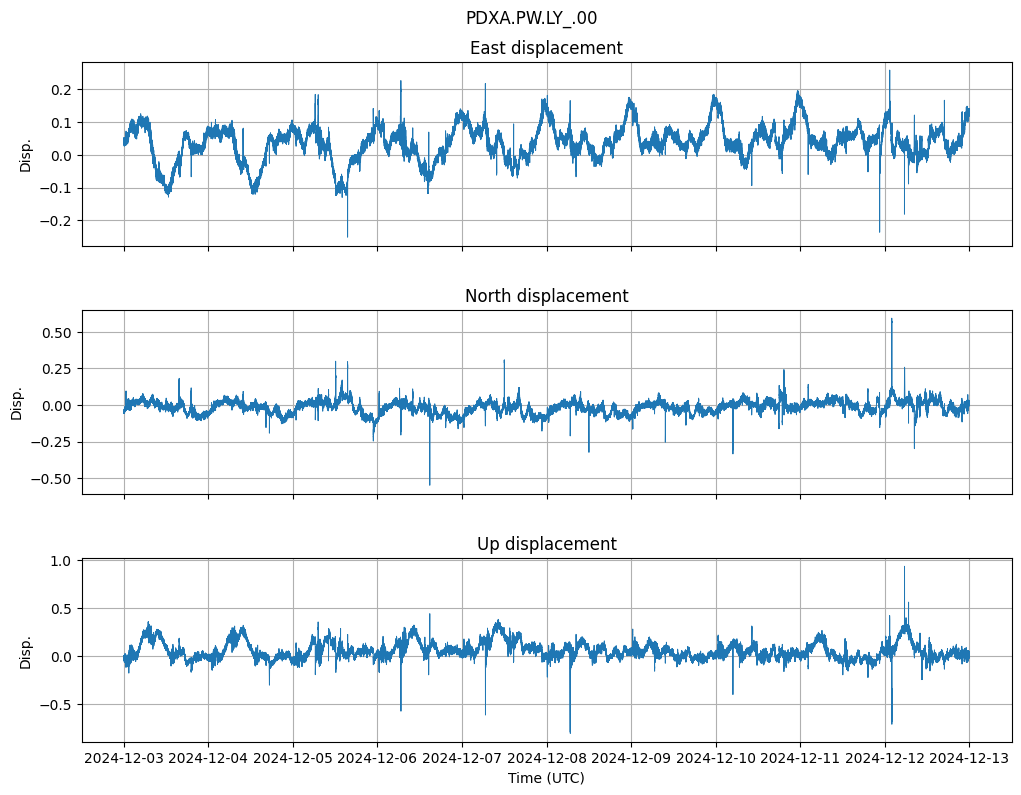Click the Time (UTC) x-axis label
The height and width of the screenshot is (795, 1021).
(x=546, y=777)
